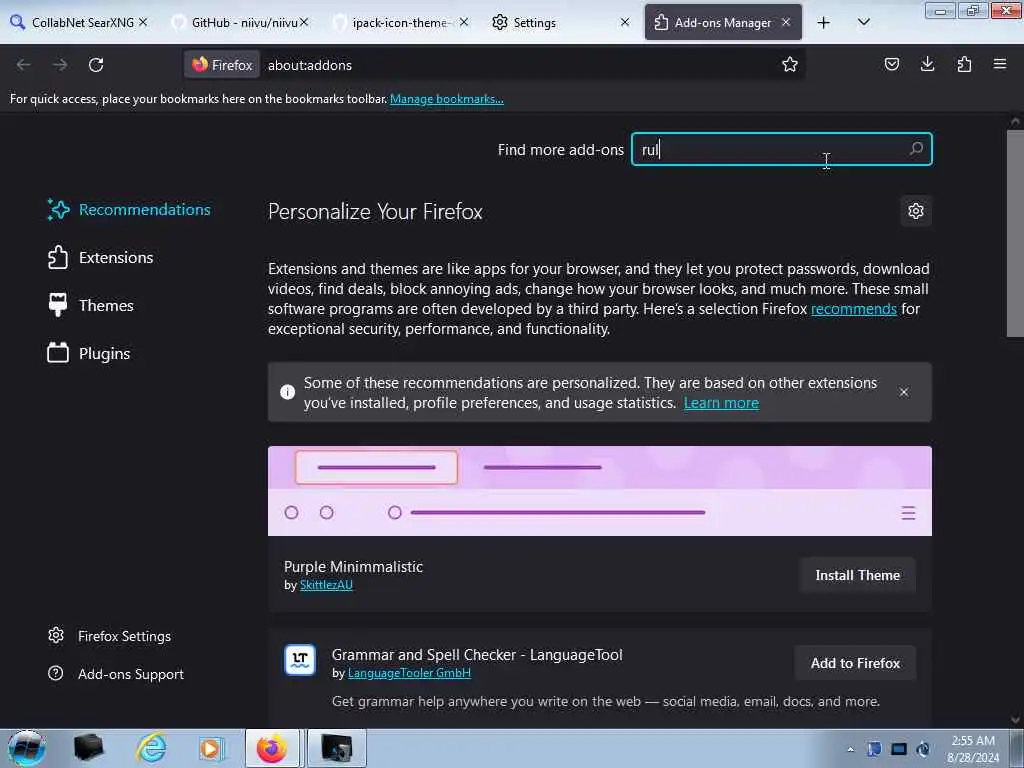Open LanguageTooler GmbH author link

pyautogui.click(x=409, y=673)
